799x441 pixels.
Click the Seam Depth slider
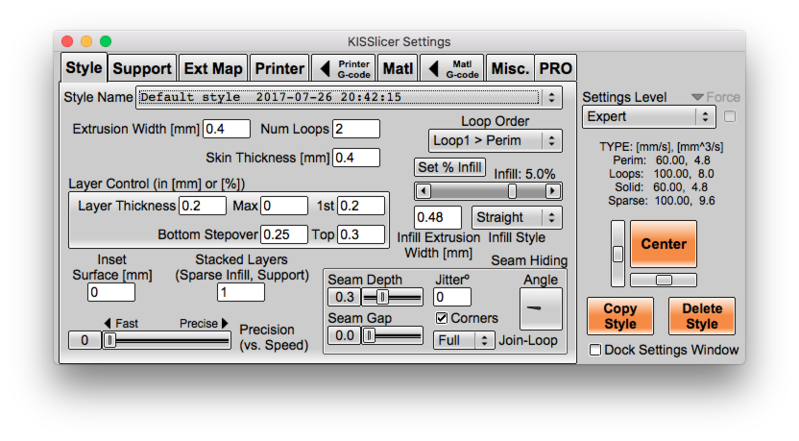point(392,297)
